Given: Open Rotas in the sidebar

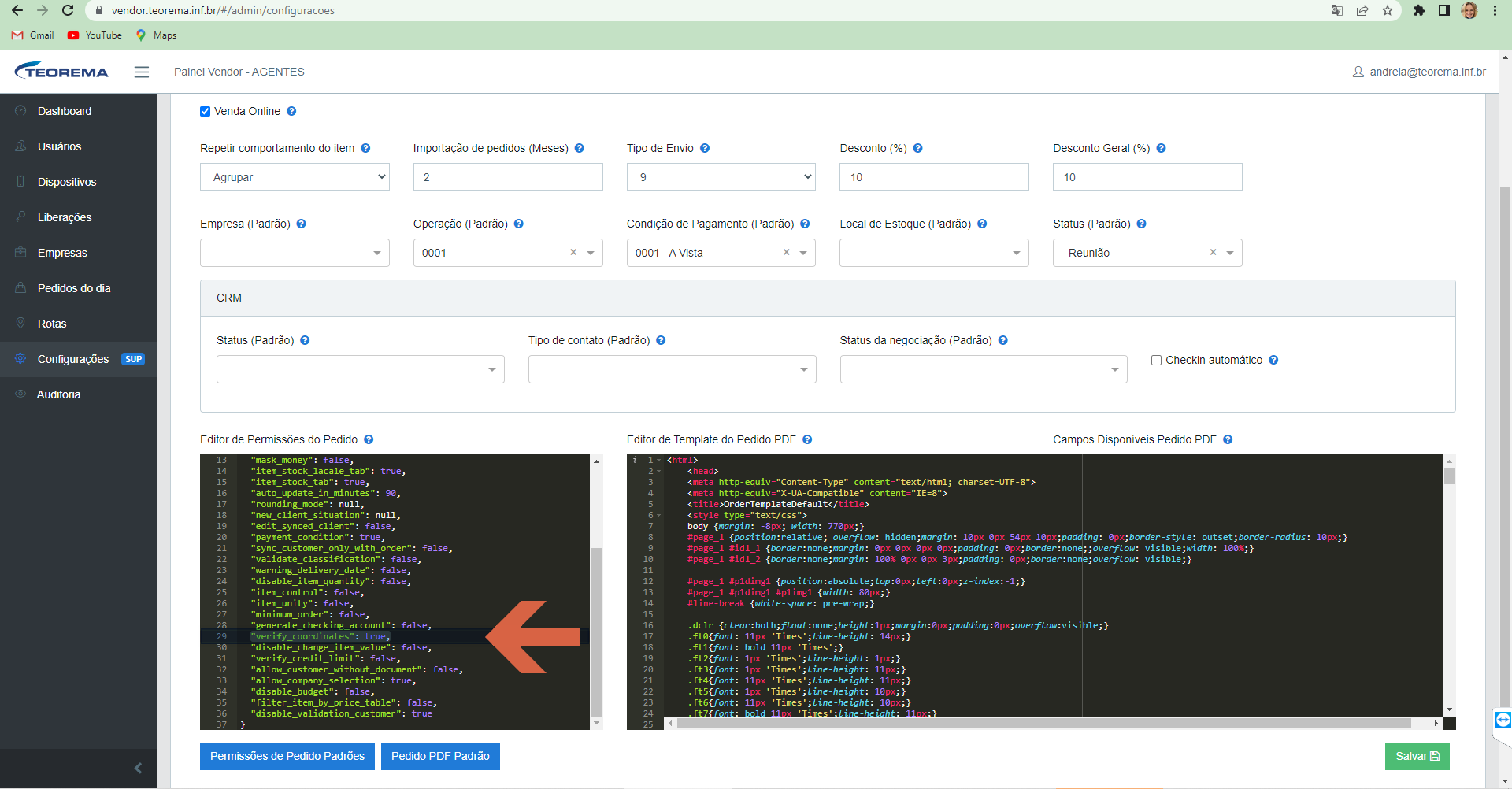Looking at the screenshot, I should tap(79, 324).
